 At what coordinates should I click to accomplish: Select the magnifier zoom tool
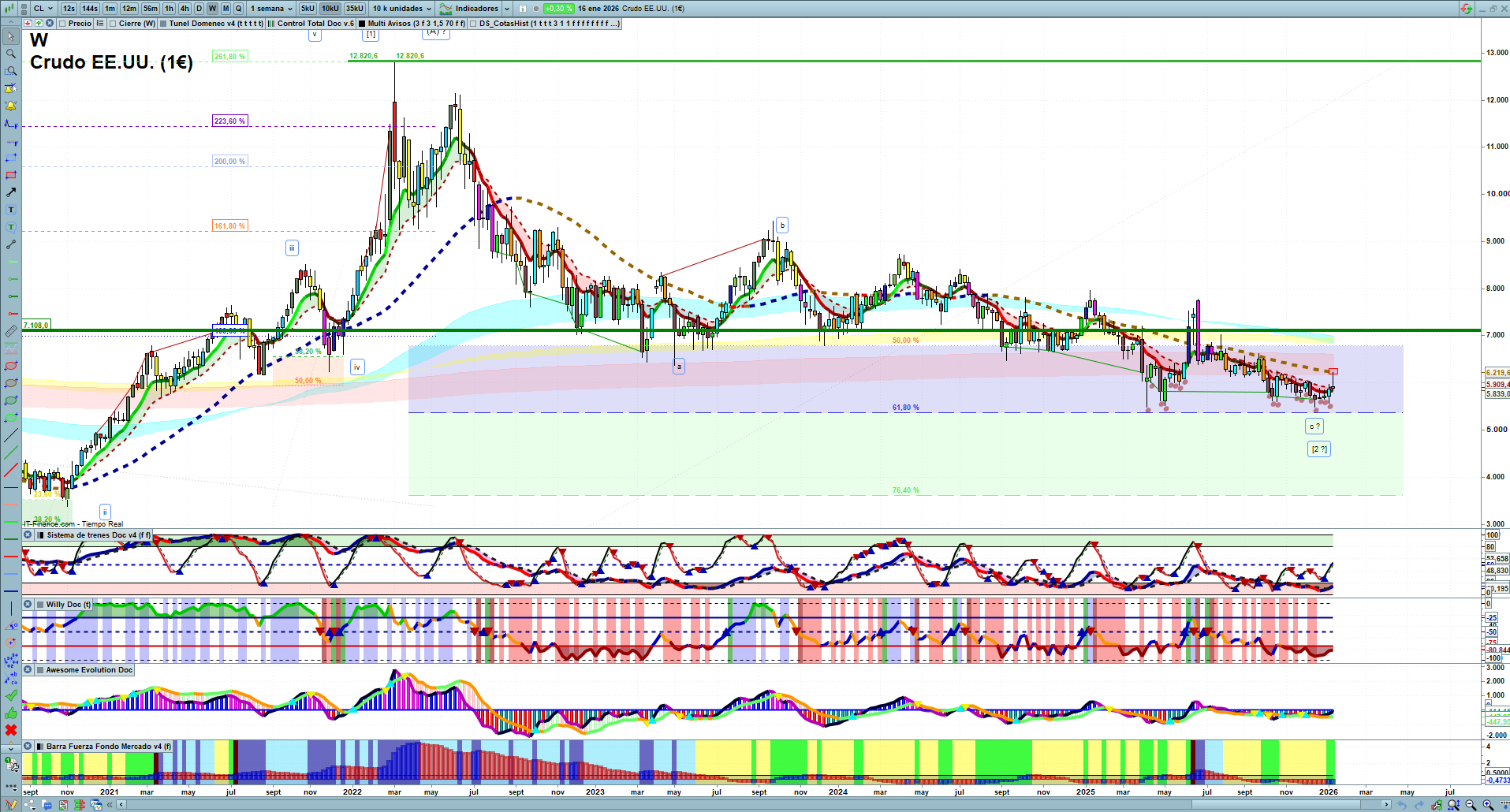[11, 54]
